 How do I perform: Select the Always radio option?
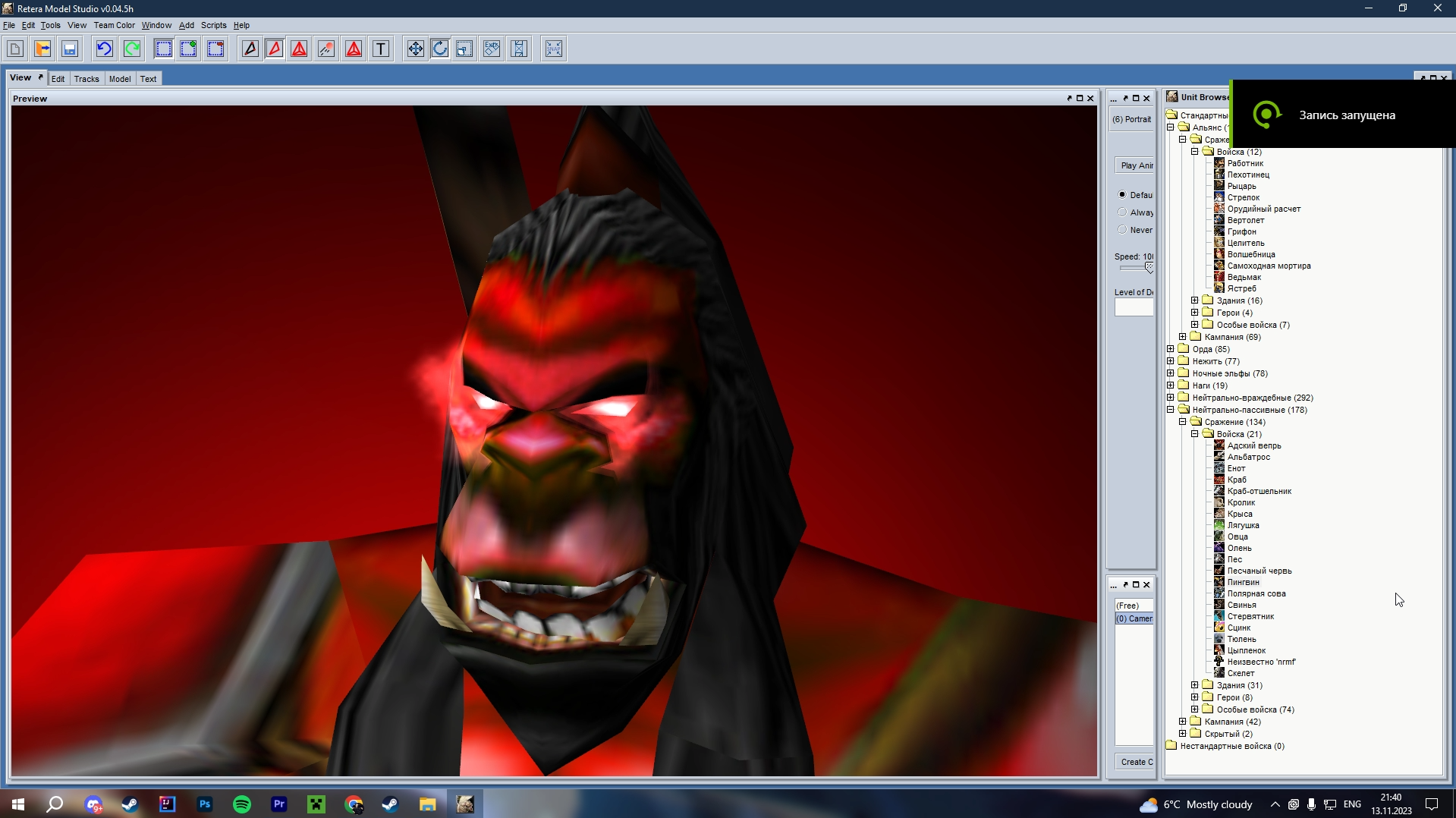[1122, 212]
